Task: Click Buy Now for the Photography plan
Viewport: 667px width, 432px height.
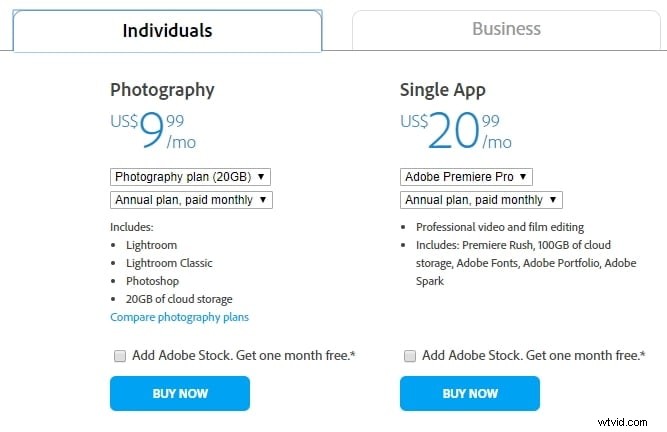Action: [180, 393]
